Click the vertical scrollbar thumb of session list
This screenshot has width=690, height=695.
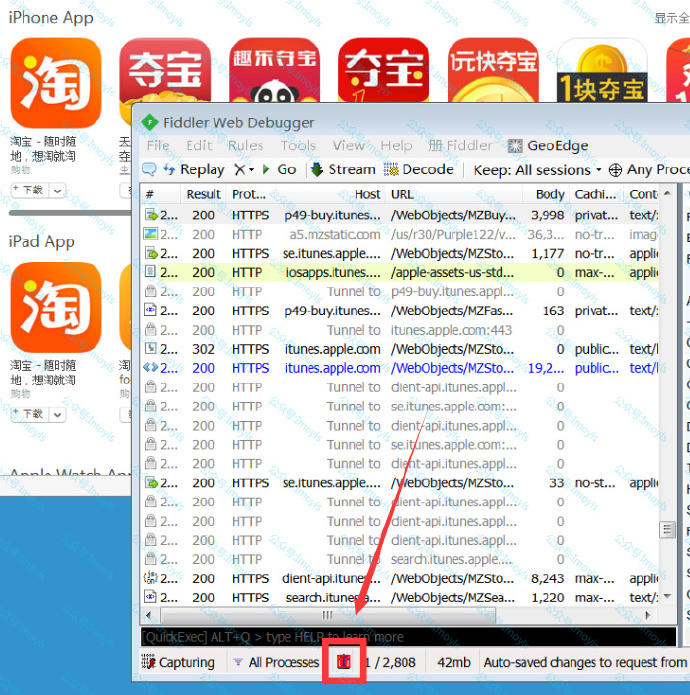tap(667, 529)
